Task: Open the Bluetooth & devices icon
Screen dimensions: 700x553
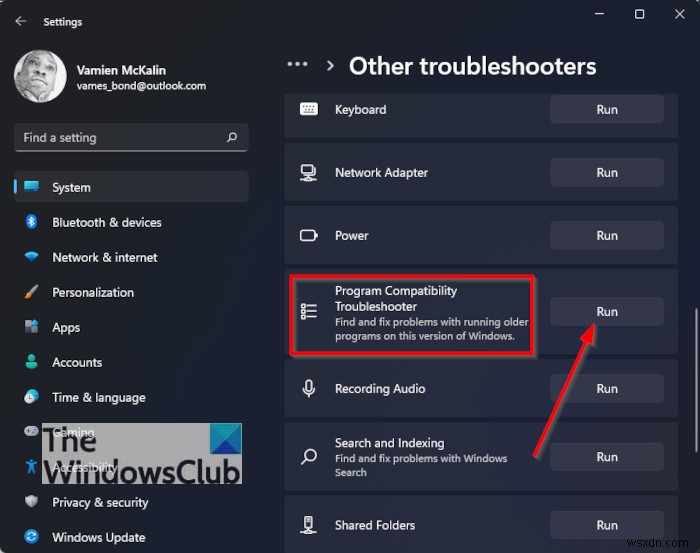Action: tap(31, 222)
